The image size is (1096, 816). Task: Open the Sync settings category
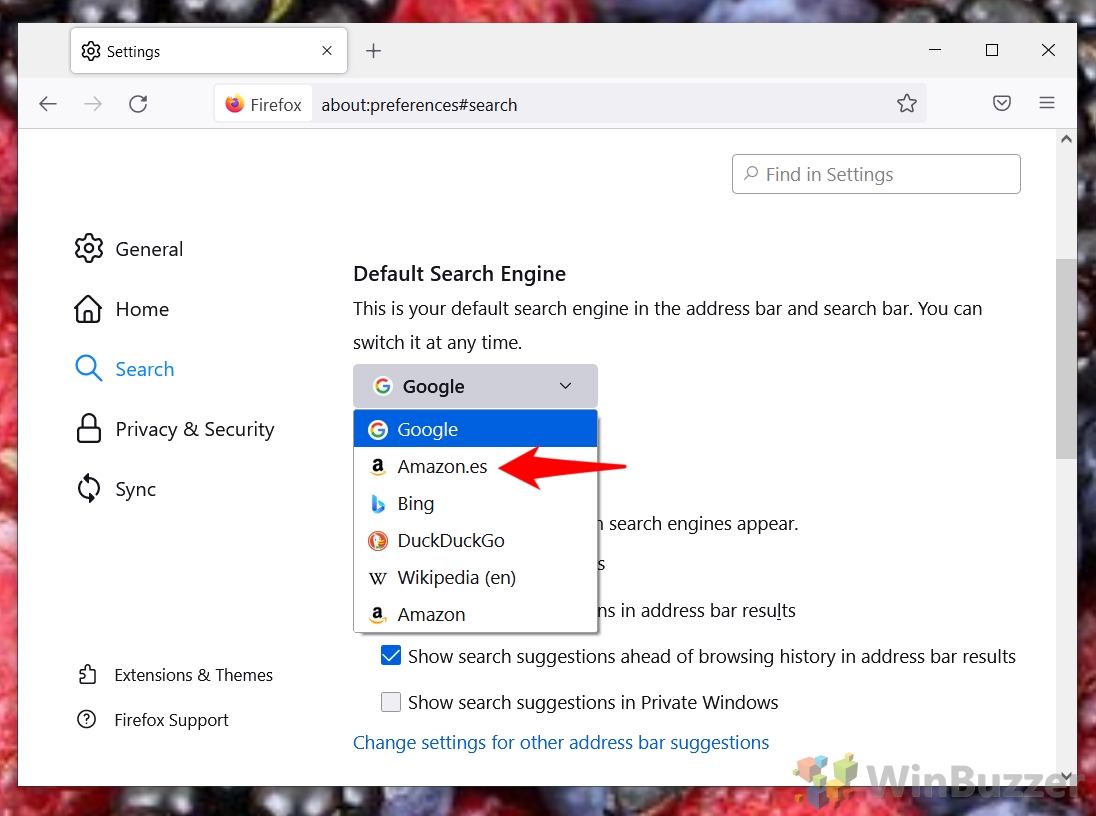point(115,489)
